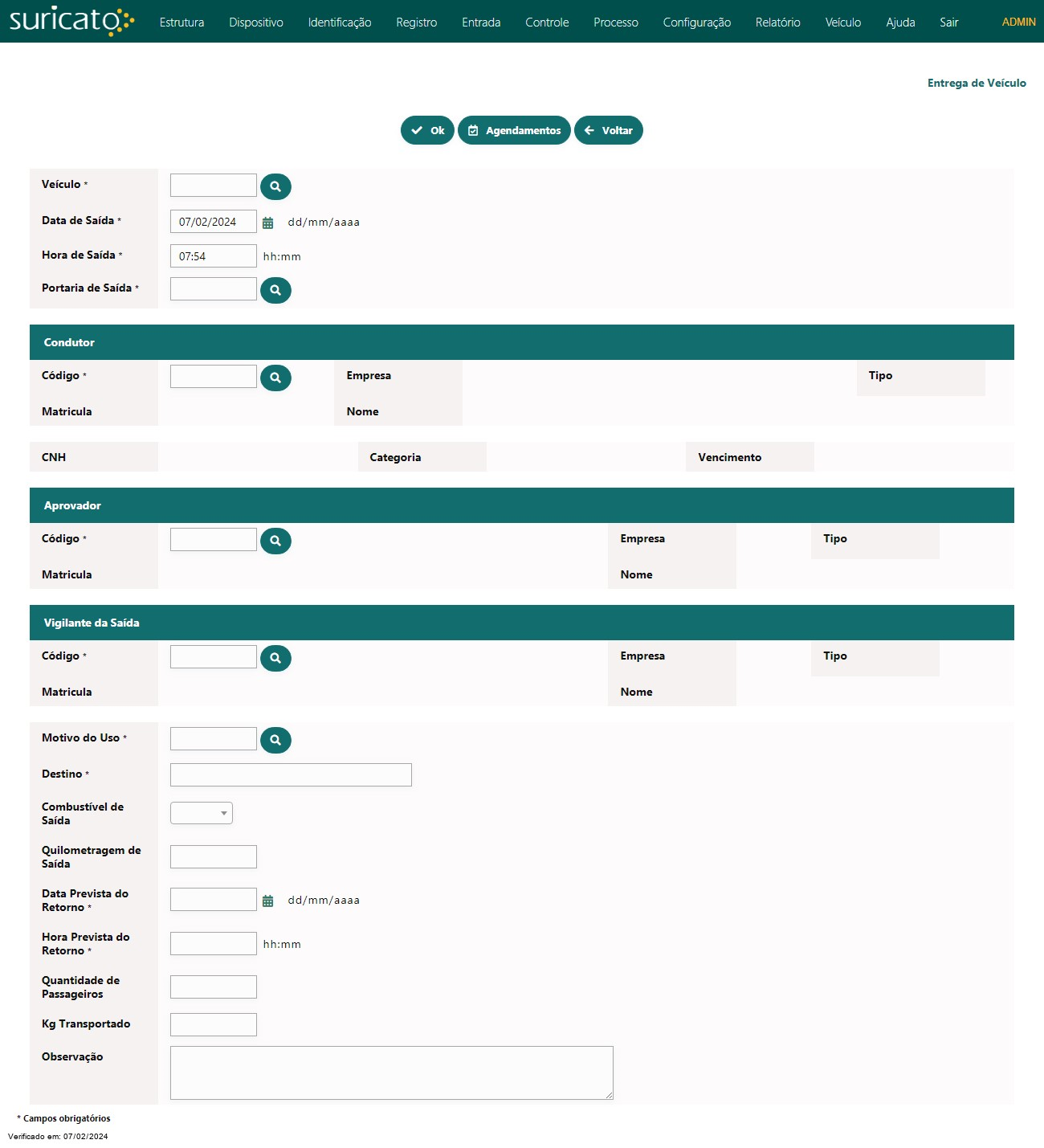Open Motivo do Uso search lookup
The height and width of the screenshot is (1148, 1044).
point(275,740)
